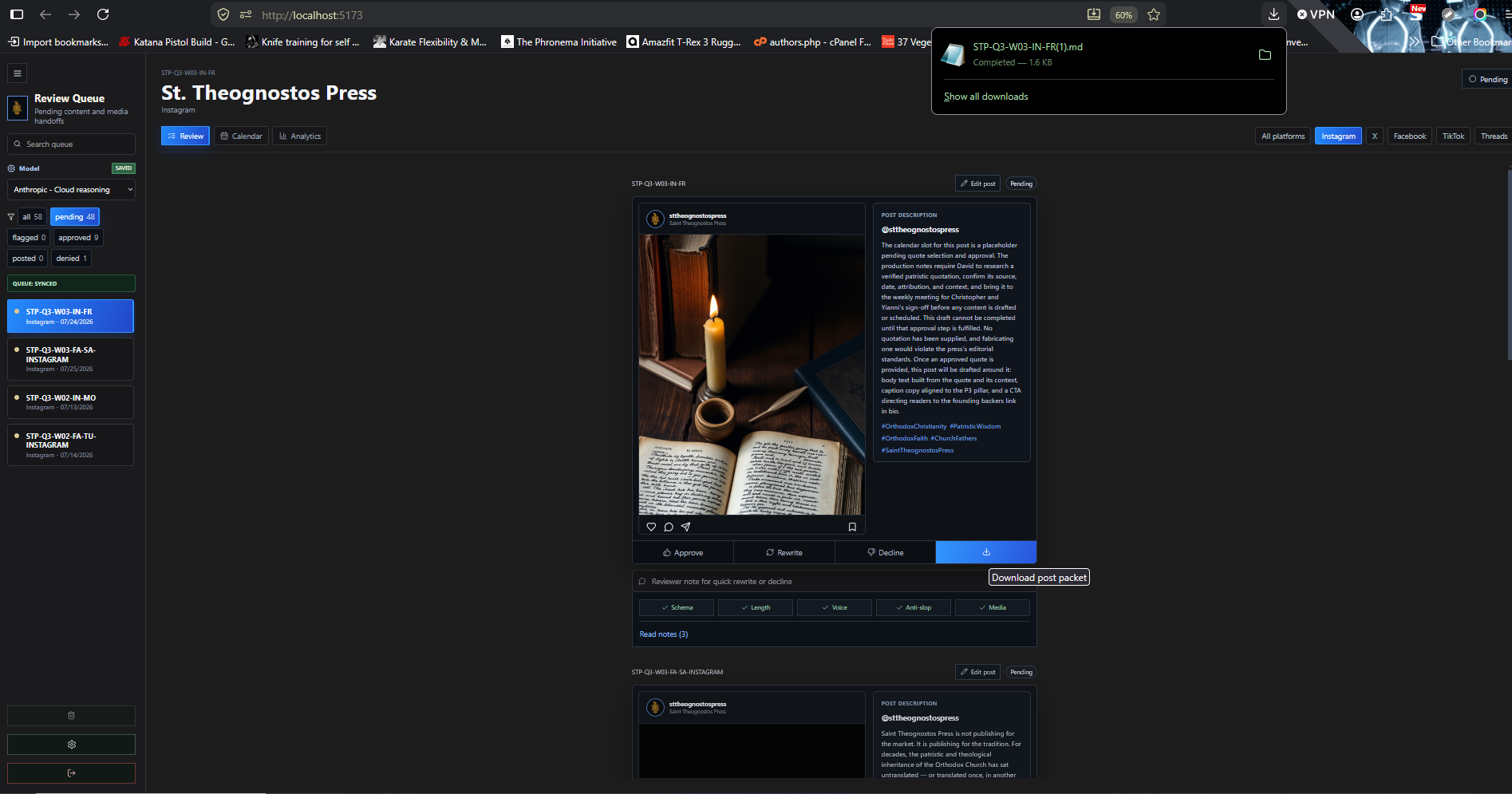Click Show all downloads link
Image resolution: width=1512 pixels, height=794 pixels.
point(985,97)
